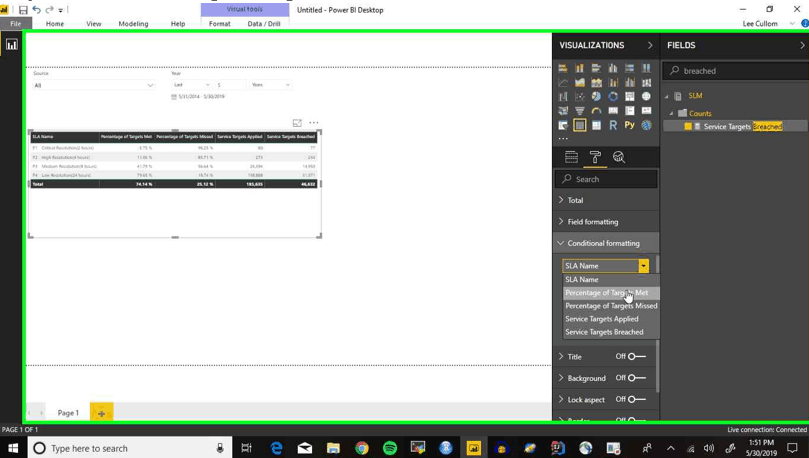Select the Pie chart visual
Viewport: 809px width, 458px height.
[x=596, y=96]
